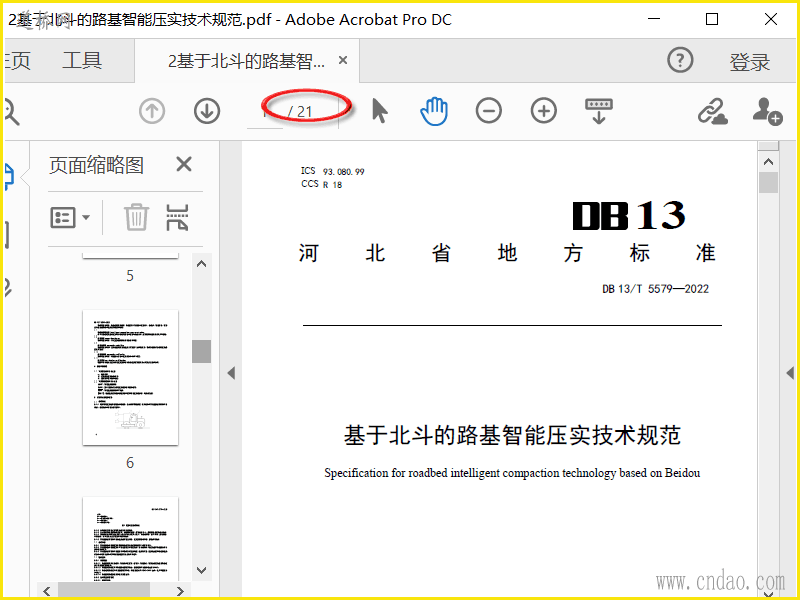Zoom out with the minus button

click(489, 111)
